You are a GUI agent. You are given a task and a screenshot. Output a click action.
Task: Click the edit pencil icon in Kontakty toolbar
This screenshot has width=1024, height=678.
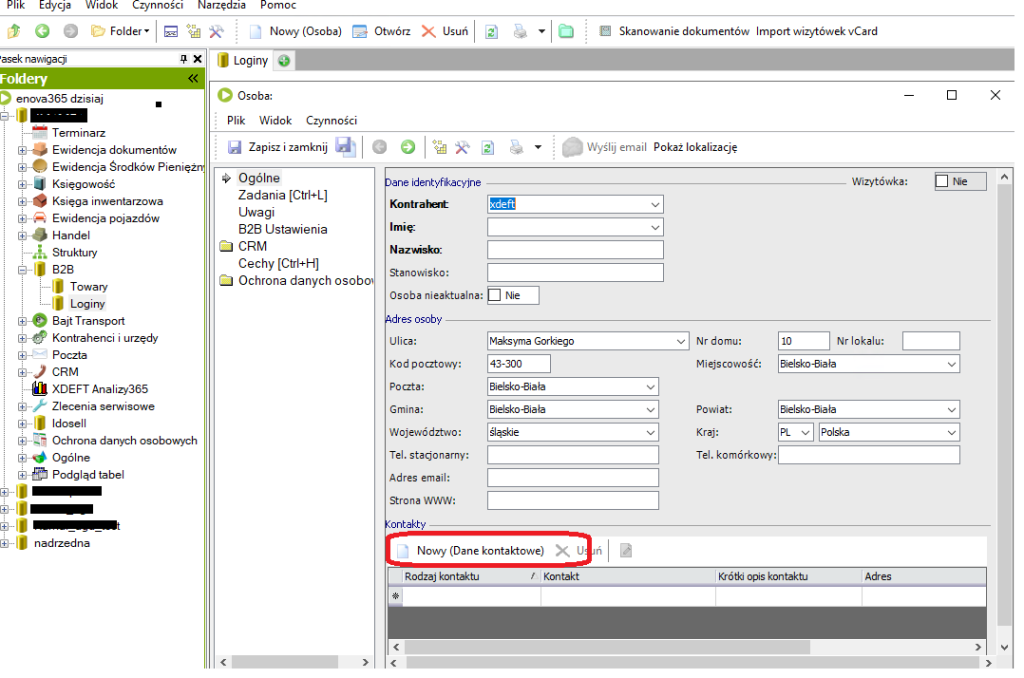626,551
